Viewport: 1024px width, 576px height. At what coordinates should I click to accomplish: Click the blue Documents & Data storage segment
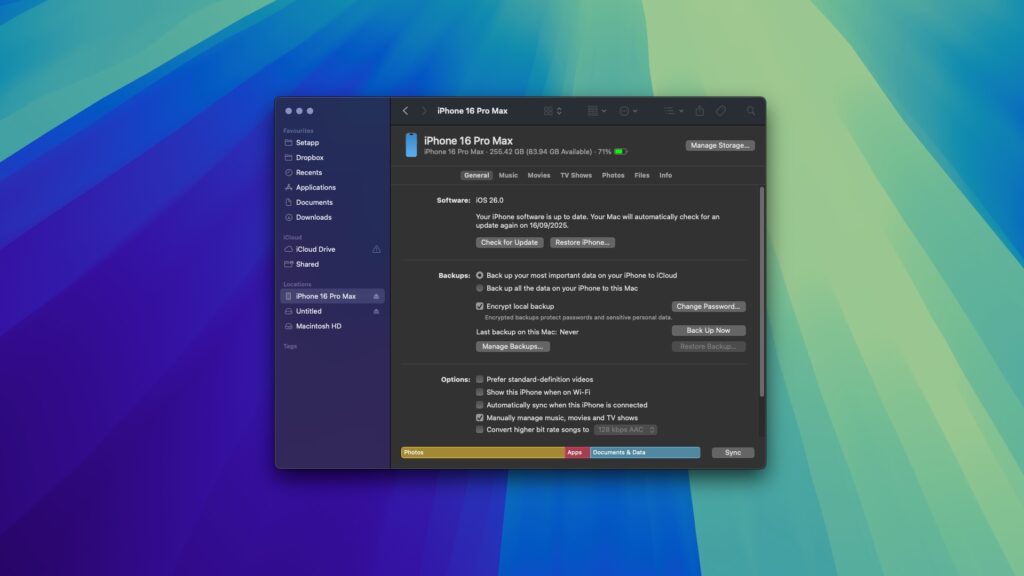click(645, 453)
